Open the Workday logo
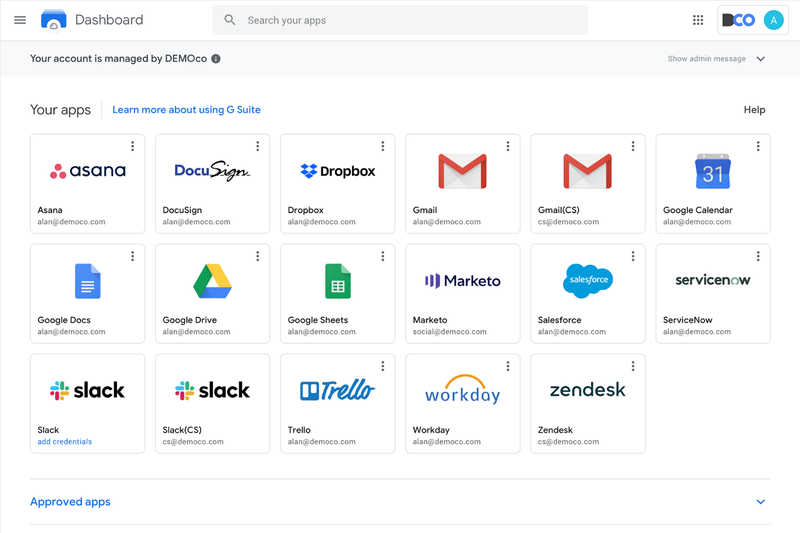This screenshot has width=800, height=533. click(x=463, y=390)
